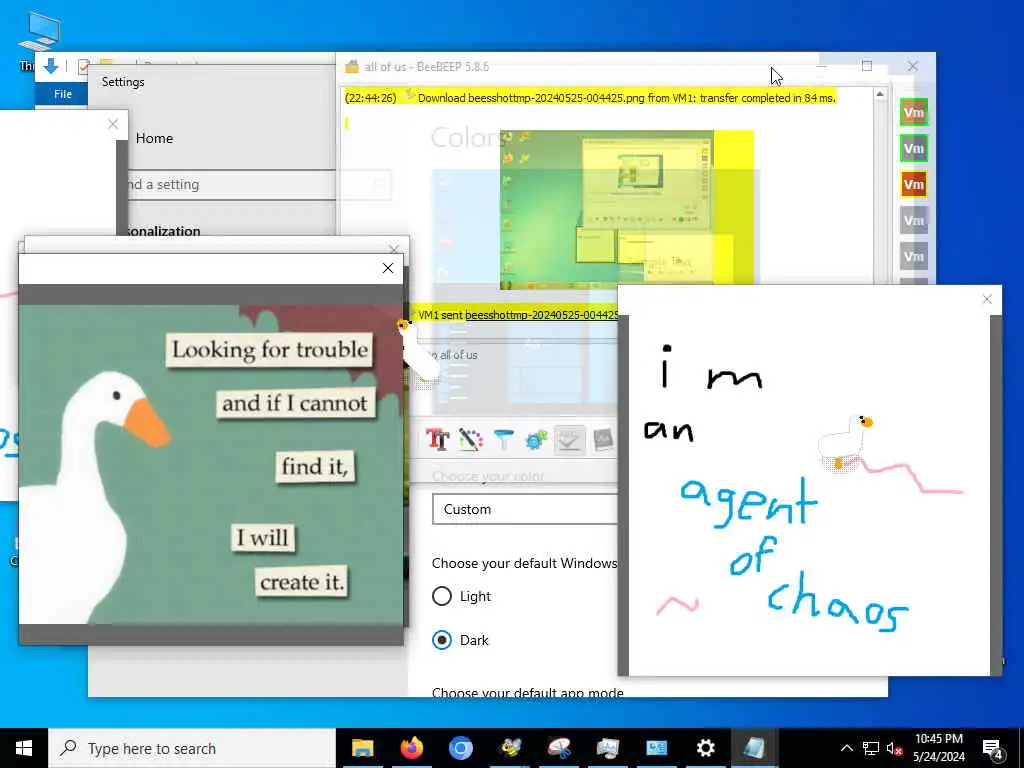Go to Home in Settings window

point(154,138)
